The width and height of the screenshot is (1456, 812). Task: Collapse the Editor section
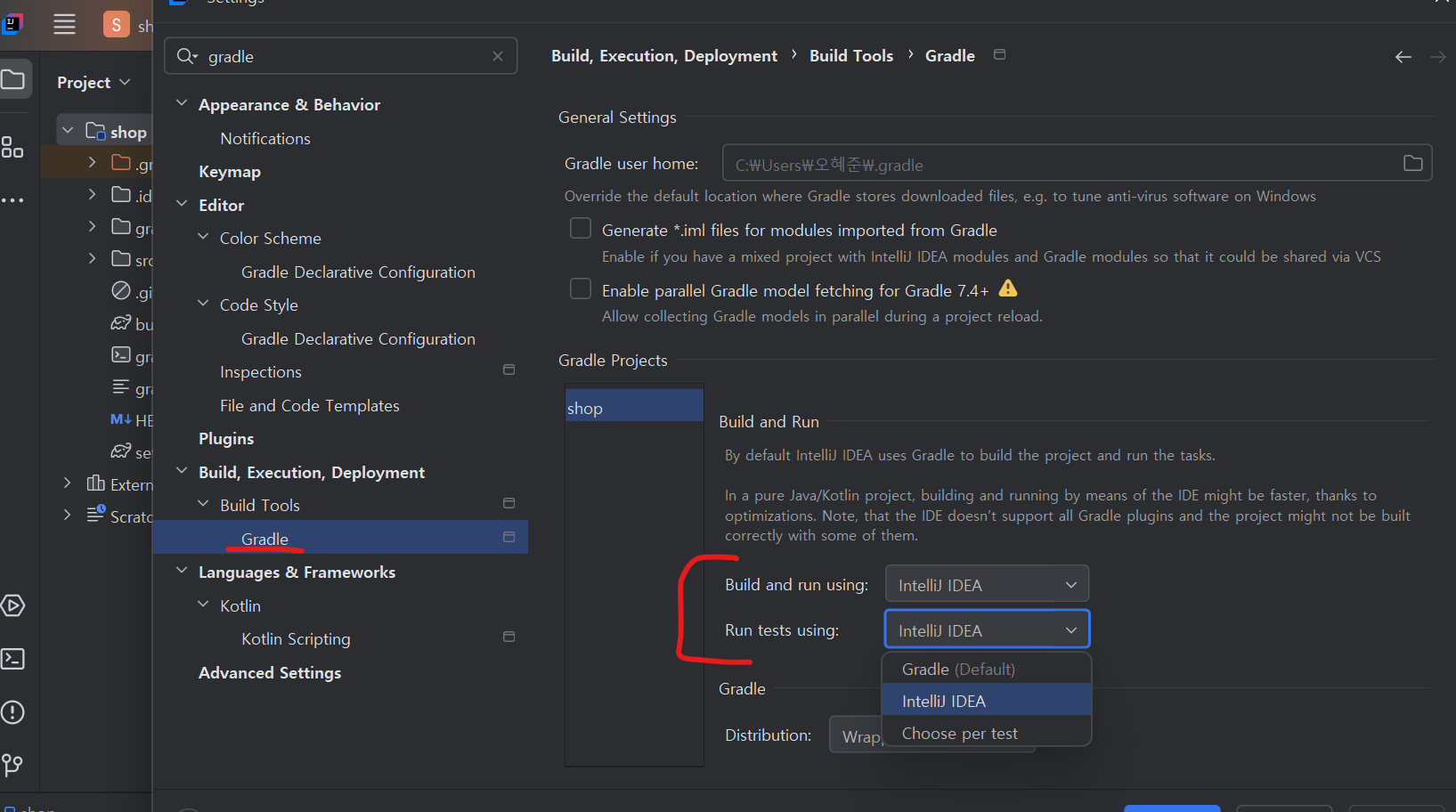pyautogui.click(x=182, y=204)
